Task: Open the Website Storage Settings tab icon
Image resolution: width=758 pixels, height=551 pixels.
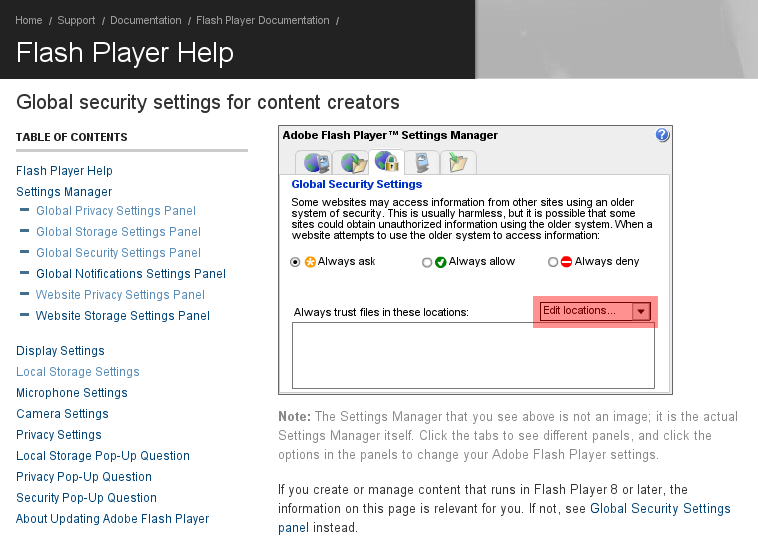Action: coord(458,162)
